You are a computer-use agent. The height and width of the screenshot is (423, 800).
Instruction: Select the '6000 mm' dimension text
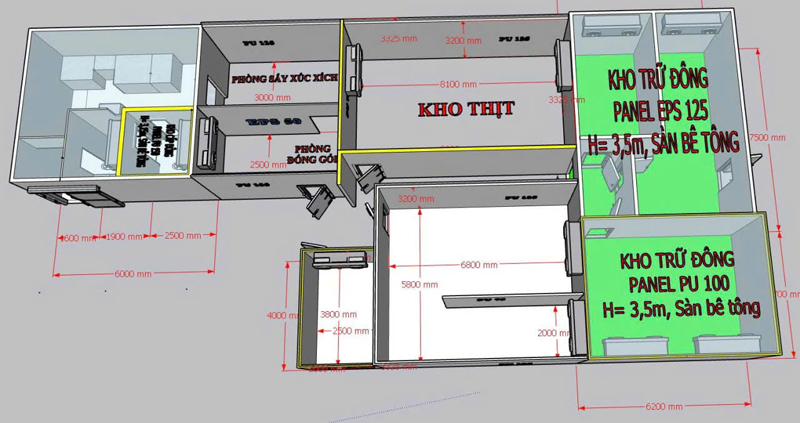[133, 274]
